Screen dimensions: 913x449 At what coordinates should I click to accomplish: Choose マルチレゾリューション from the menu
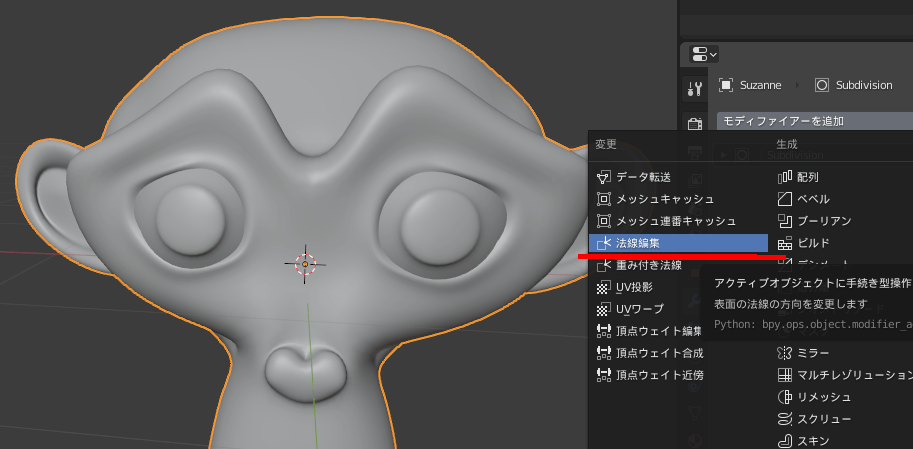(843, 375)
